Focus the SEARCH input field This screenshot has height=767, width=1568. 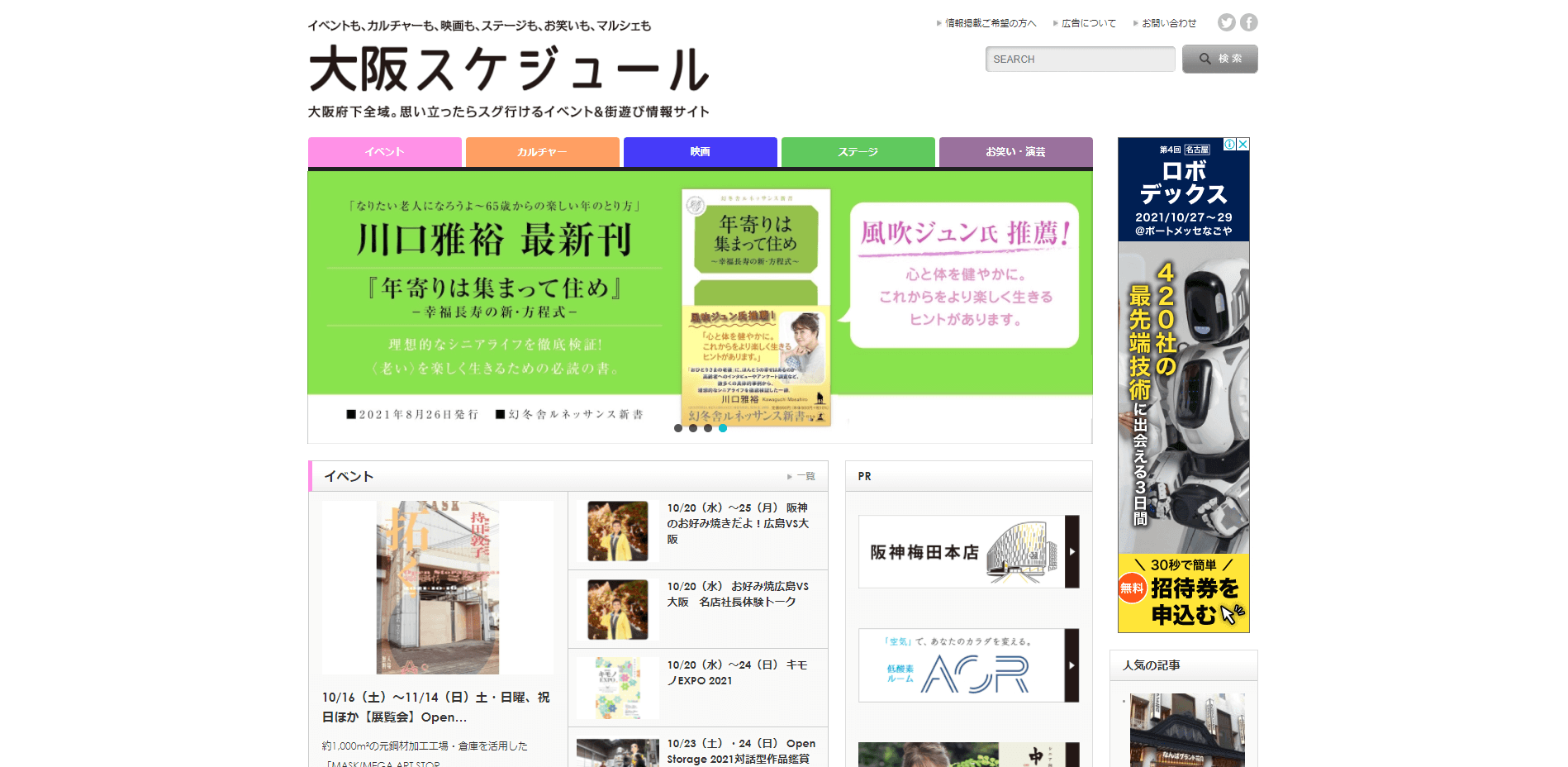click(1080, 59)
